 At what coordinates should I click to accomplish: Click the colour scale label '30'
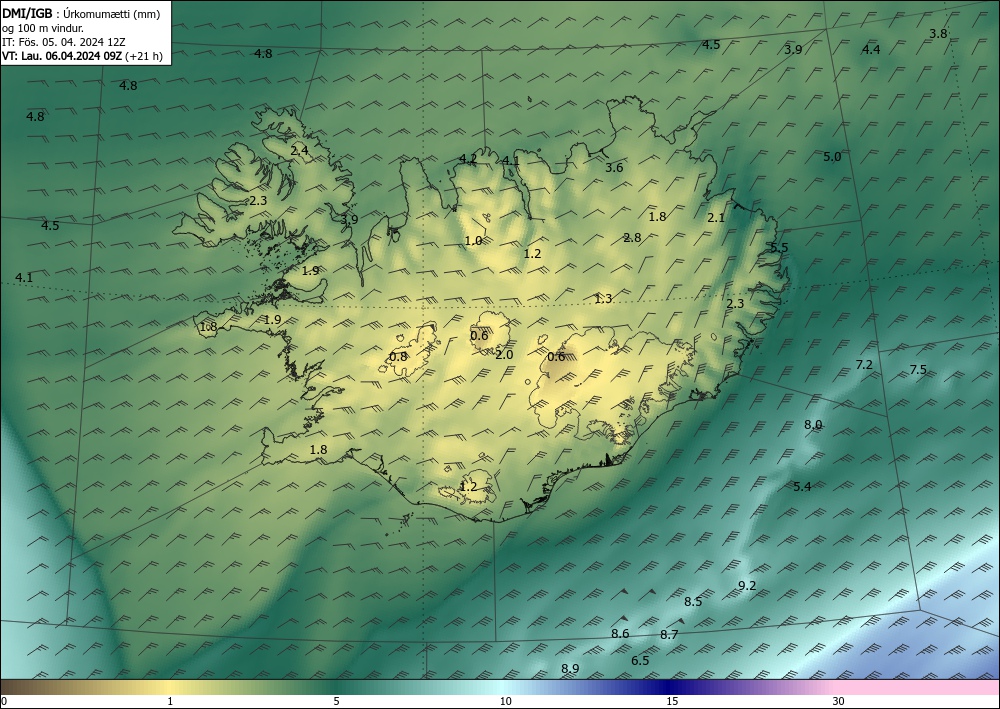(839, 702)
